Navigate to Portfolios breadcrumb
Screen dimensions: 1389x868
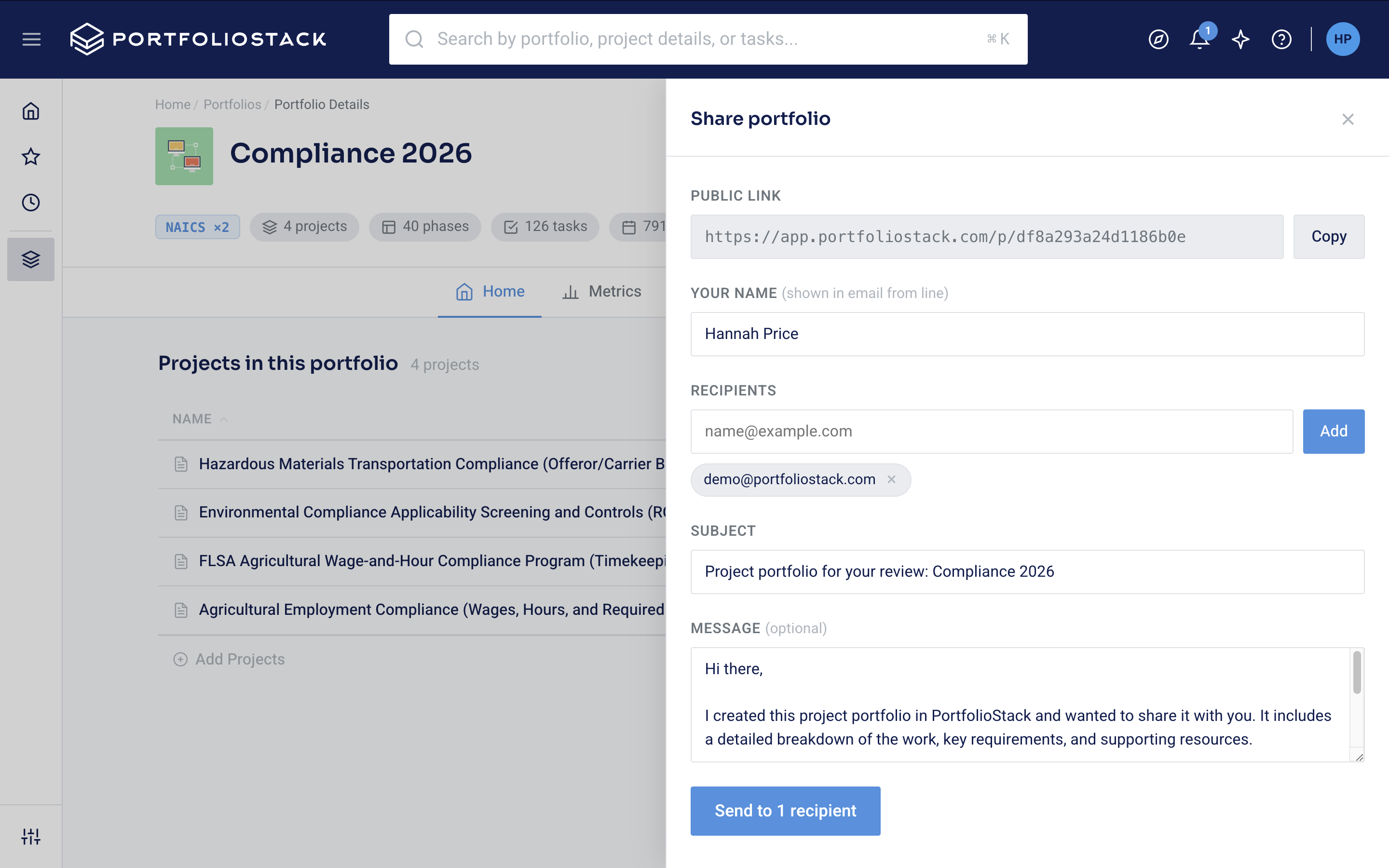pos(232,105)
